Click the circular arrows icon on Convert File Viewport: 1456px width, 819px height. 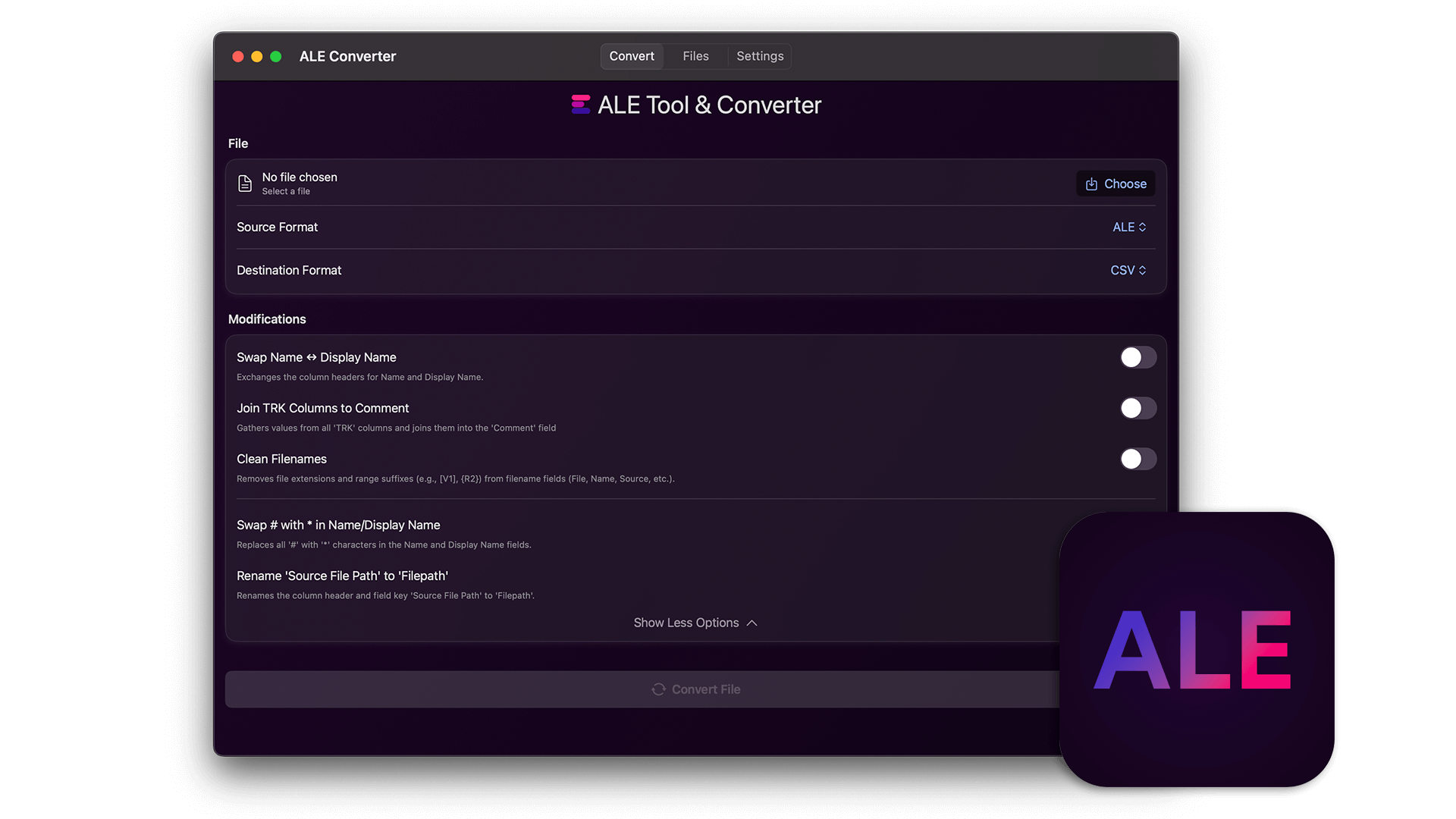coord(658,689)
